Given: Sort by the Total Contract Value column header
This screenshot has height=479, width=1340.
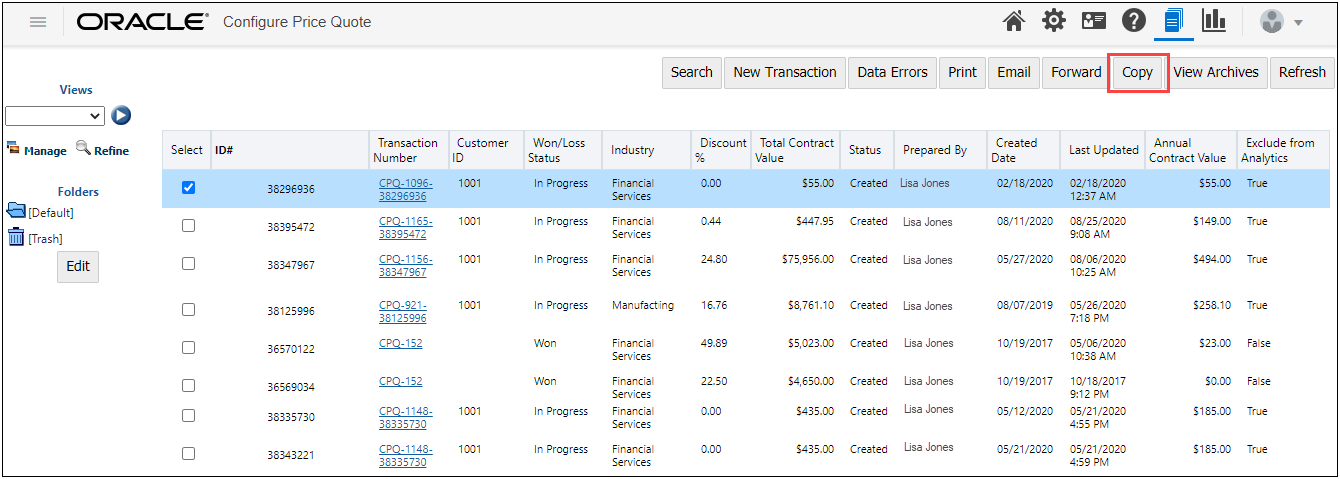Looking at the screenshot, I should pos(796,150).
